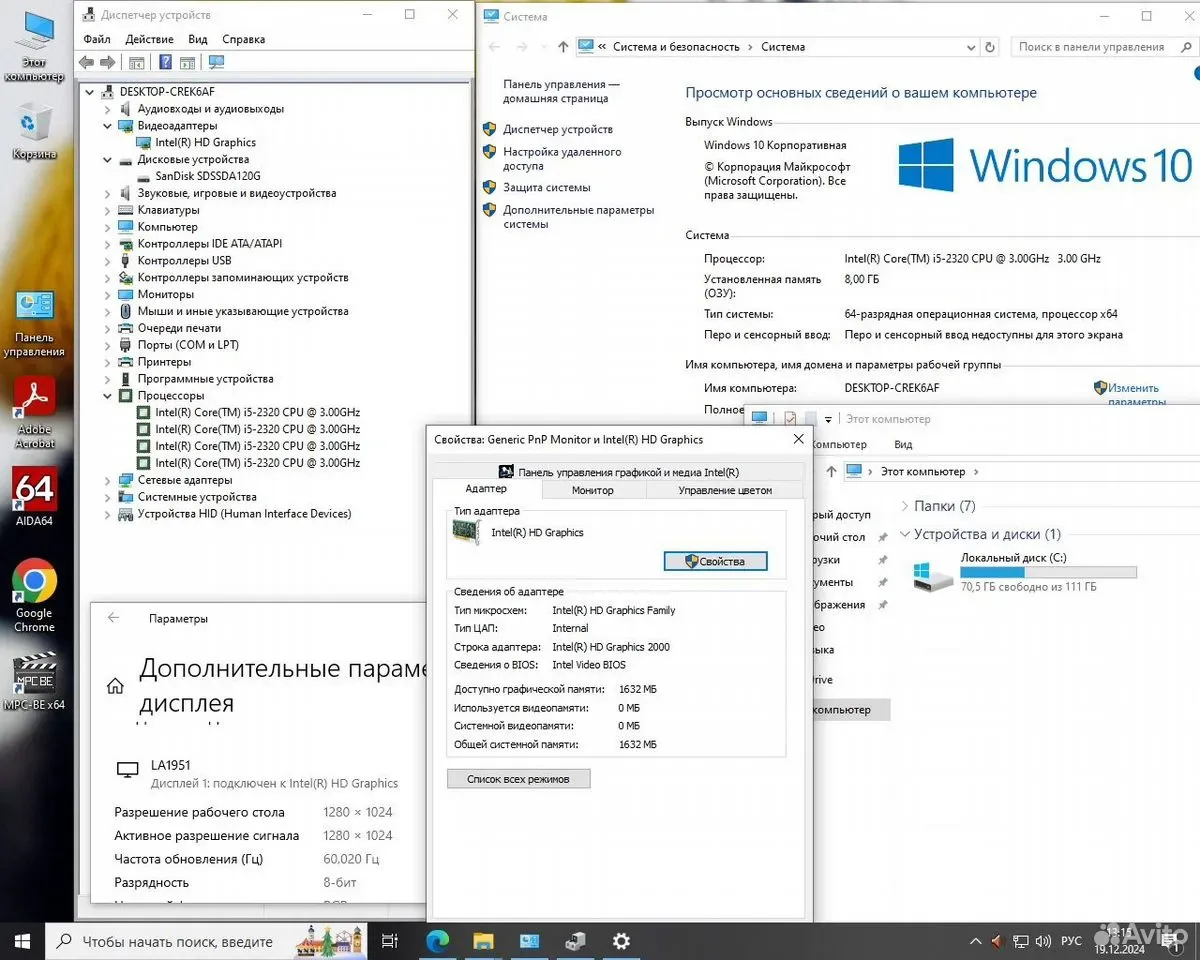Click the Свойства adapter button
Viewport: 1200px width, 960px height.
tap(716, 561)
